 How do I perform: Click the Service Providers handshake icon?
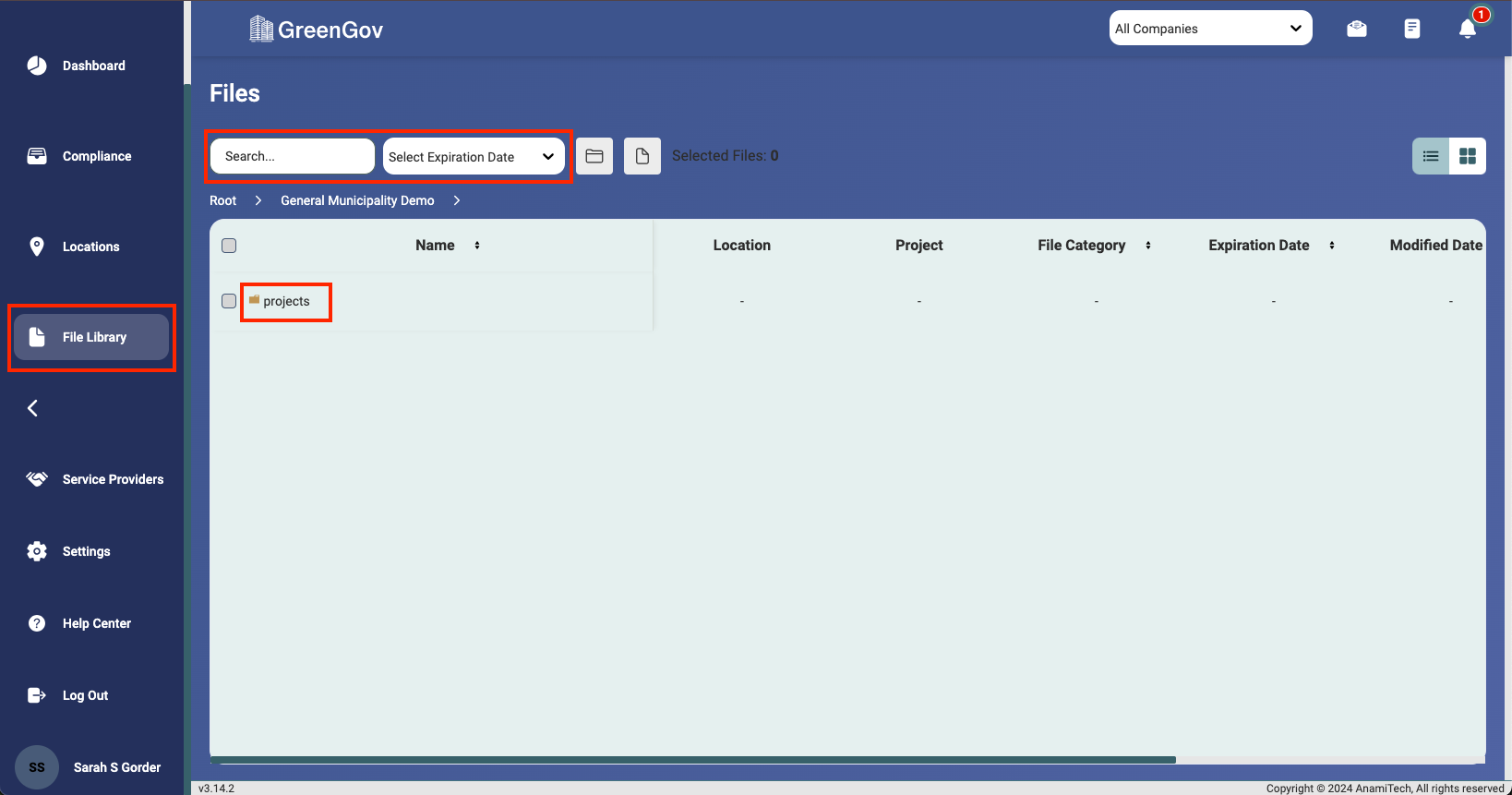pyautogui.click(x=37, y=479)
